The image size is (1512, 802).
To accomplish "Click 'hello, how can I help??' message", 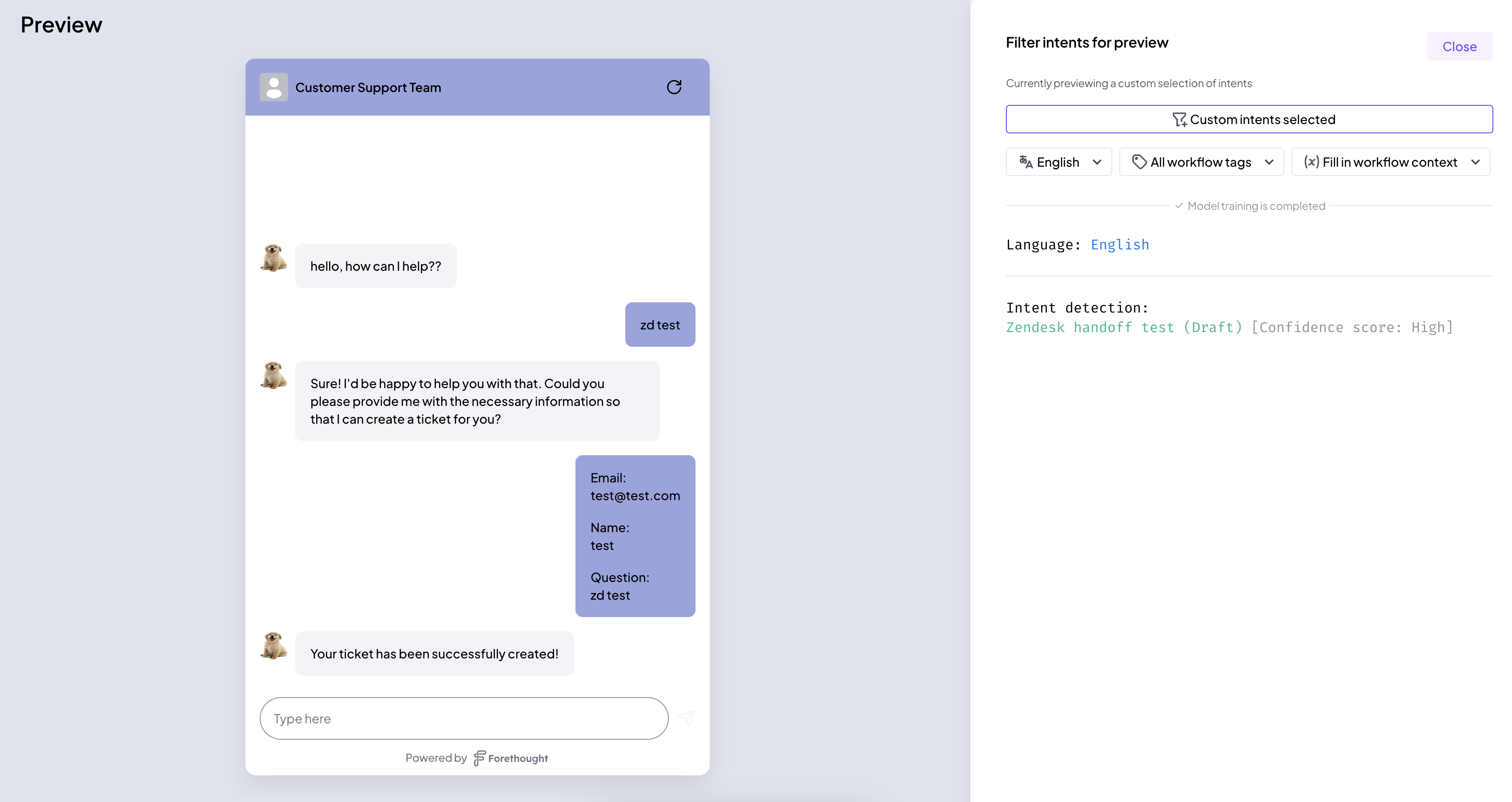I will point(376,266).
